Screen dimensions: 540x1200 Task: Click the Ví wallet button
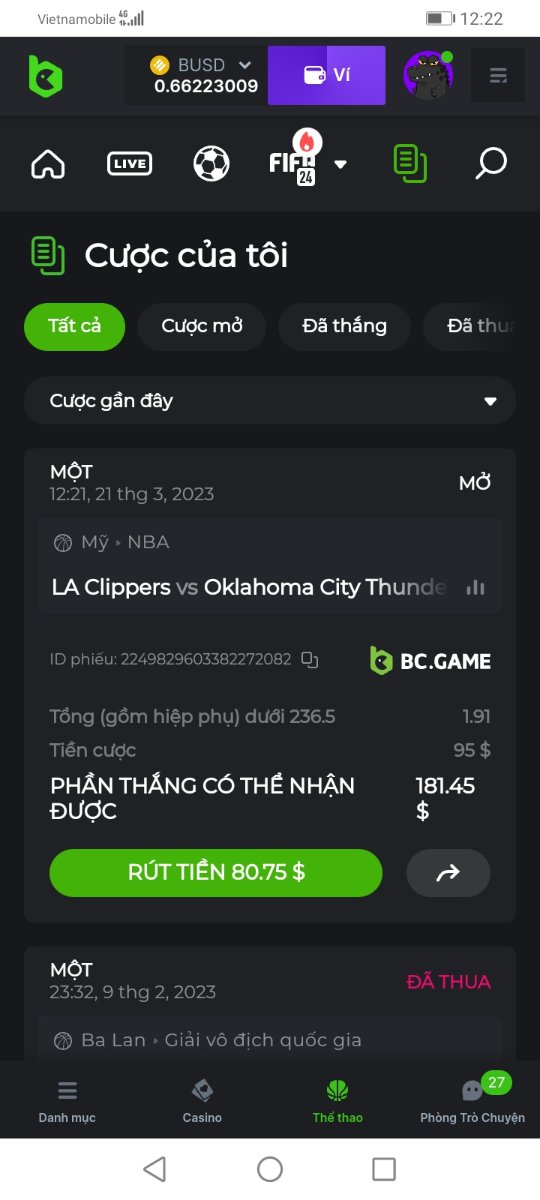tap(327, 75)
